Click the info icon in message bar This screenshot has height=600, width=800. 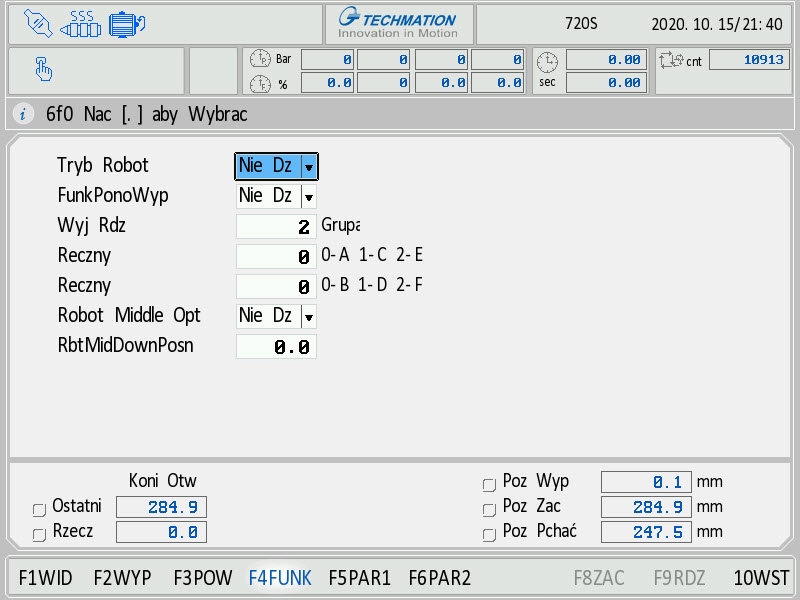pos(24,114)
